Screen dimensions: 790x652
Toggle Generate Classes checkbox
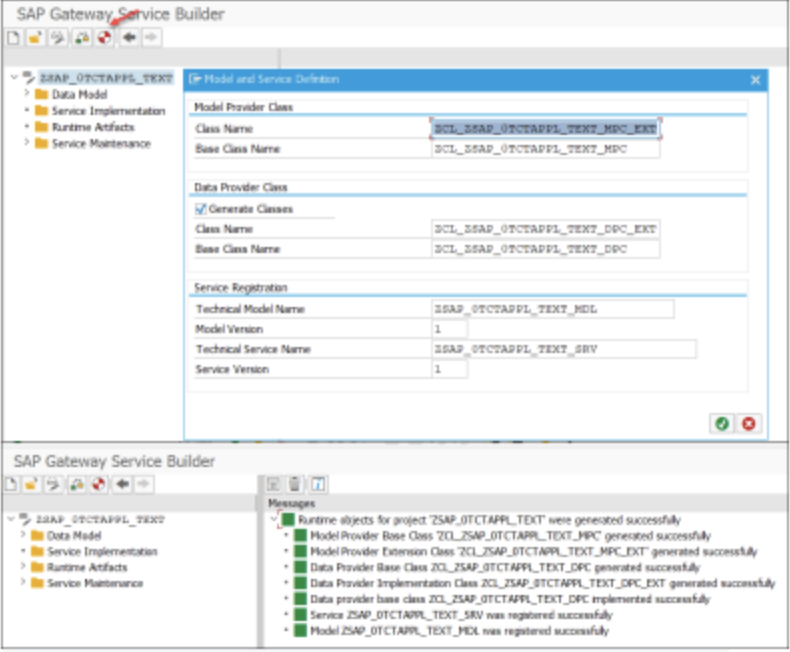(201, 209)
